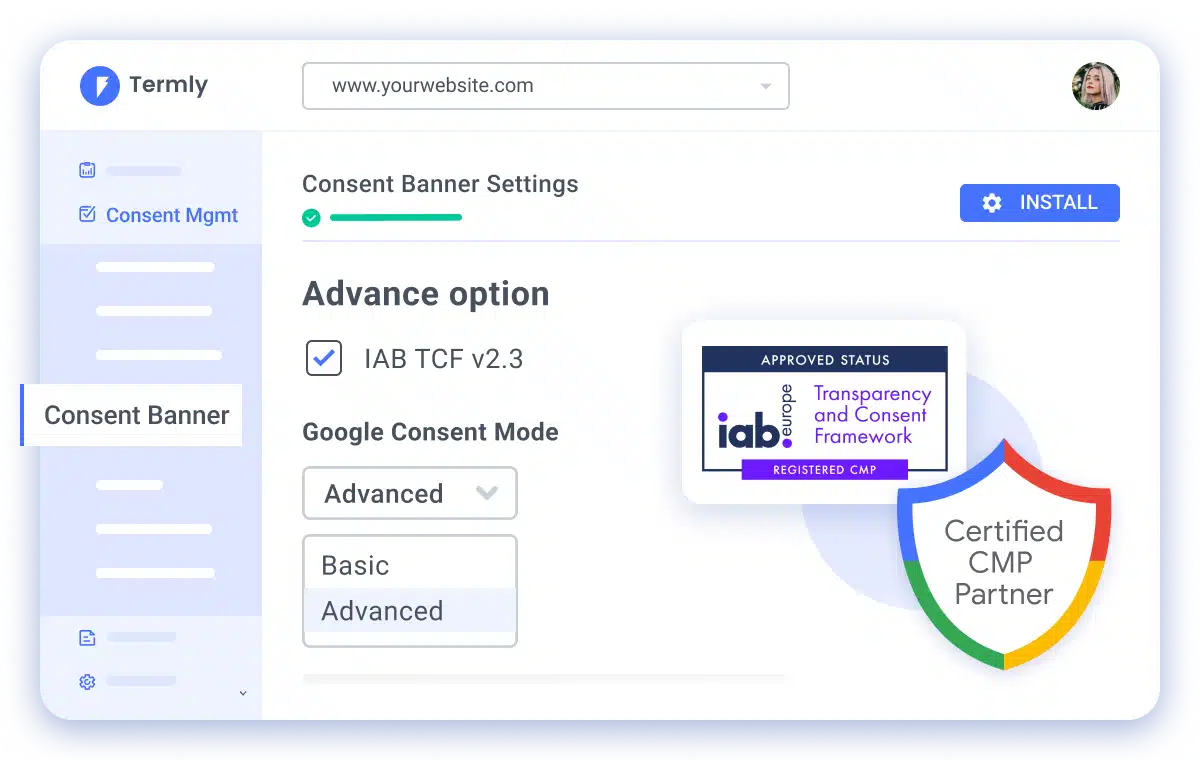Choose Basic from the consent mode list
Screen dimensions: 1200x760
coord(410,565)
